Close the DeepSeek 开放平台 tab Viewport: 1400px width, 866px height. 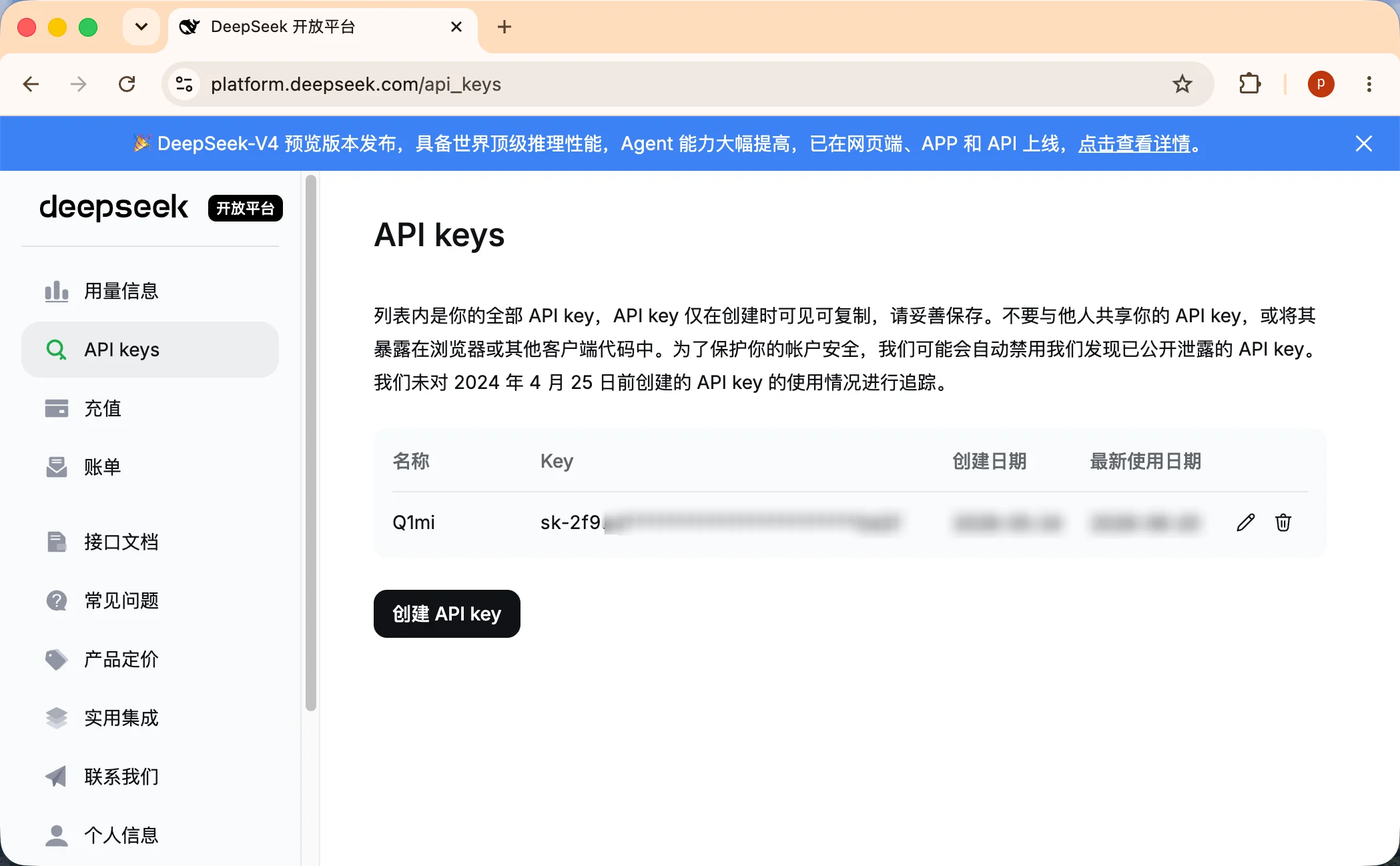456,27
